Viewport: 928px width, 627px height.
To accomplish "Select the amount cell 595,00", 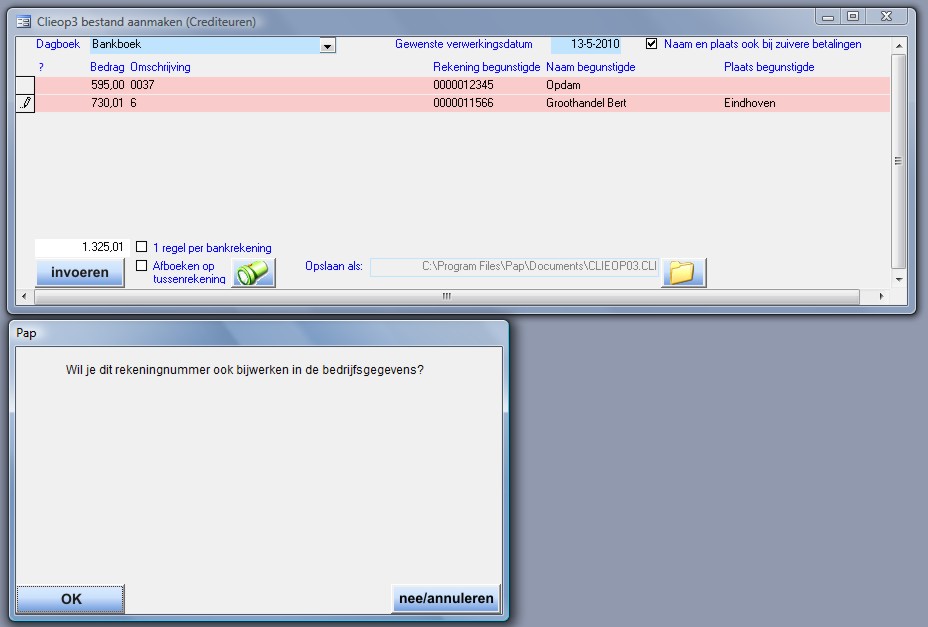I will [108, 85].
